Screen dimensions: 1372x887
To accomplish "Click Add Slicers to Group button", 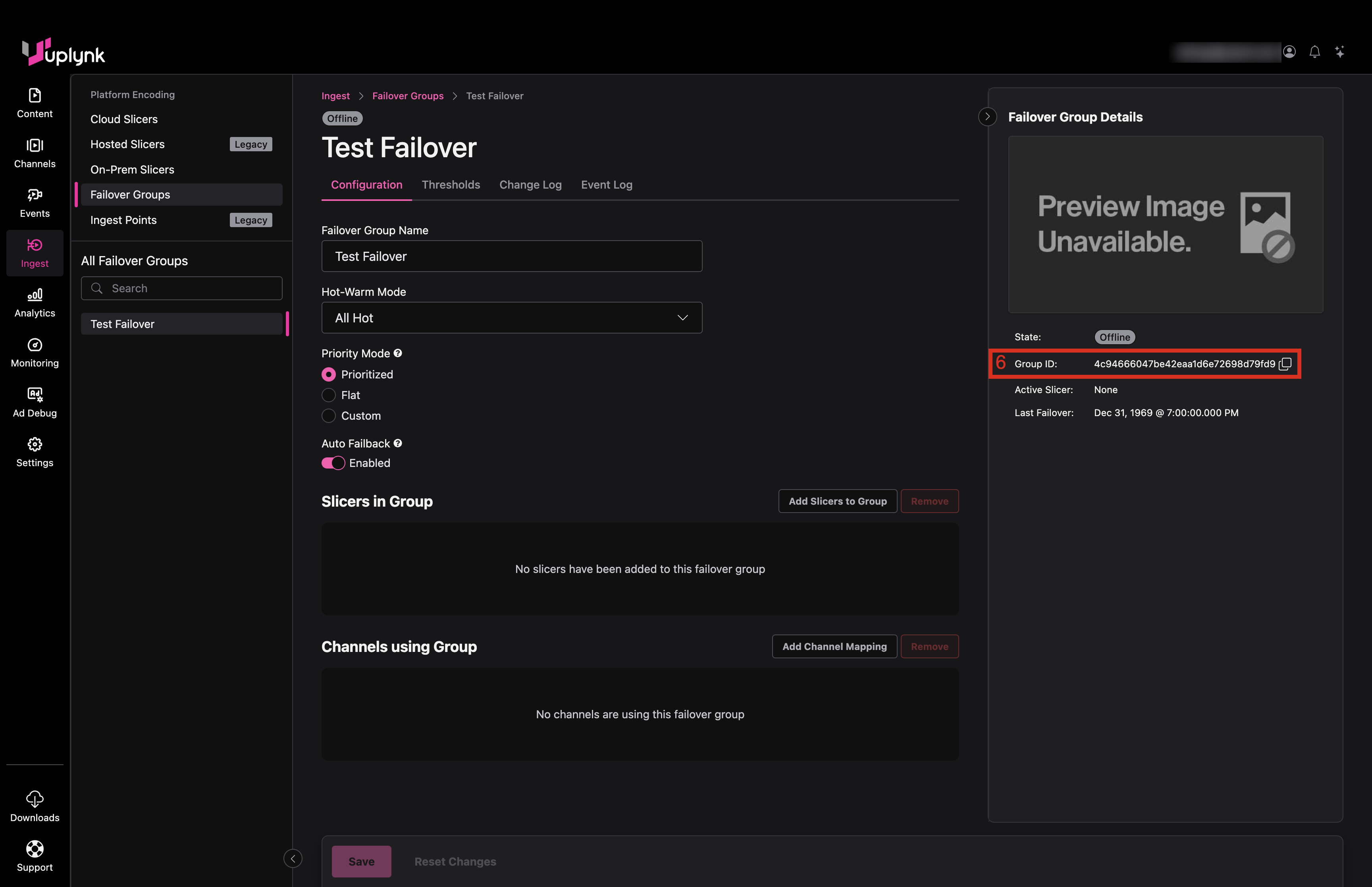I will pyautogui.click(x=837, y=501).
